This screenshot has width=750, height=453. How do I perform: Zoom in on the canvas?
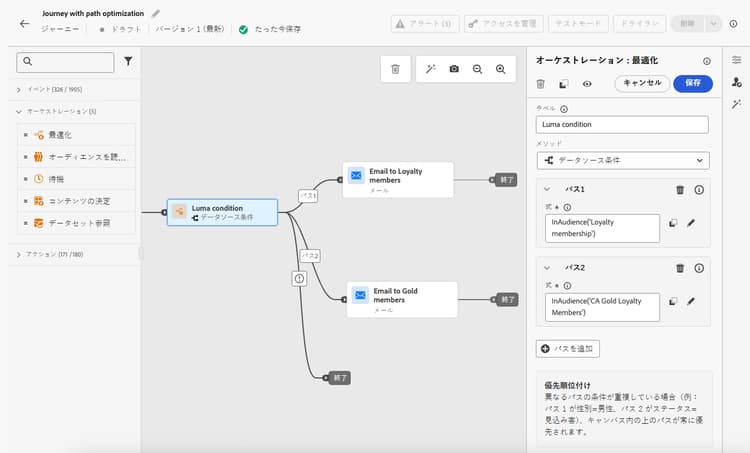(x=500, y=69)
